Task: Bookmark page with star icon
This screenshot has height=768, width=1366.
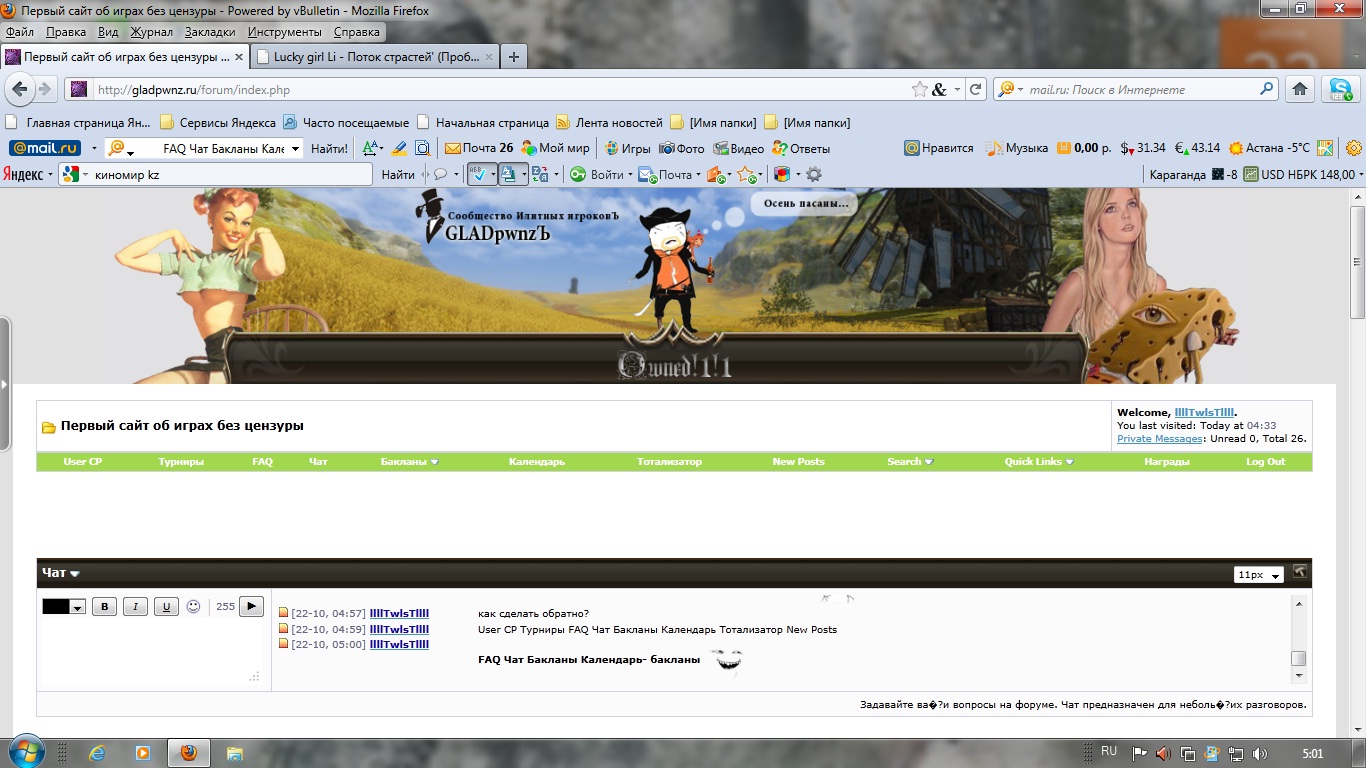Action: 919,89
